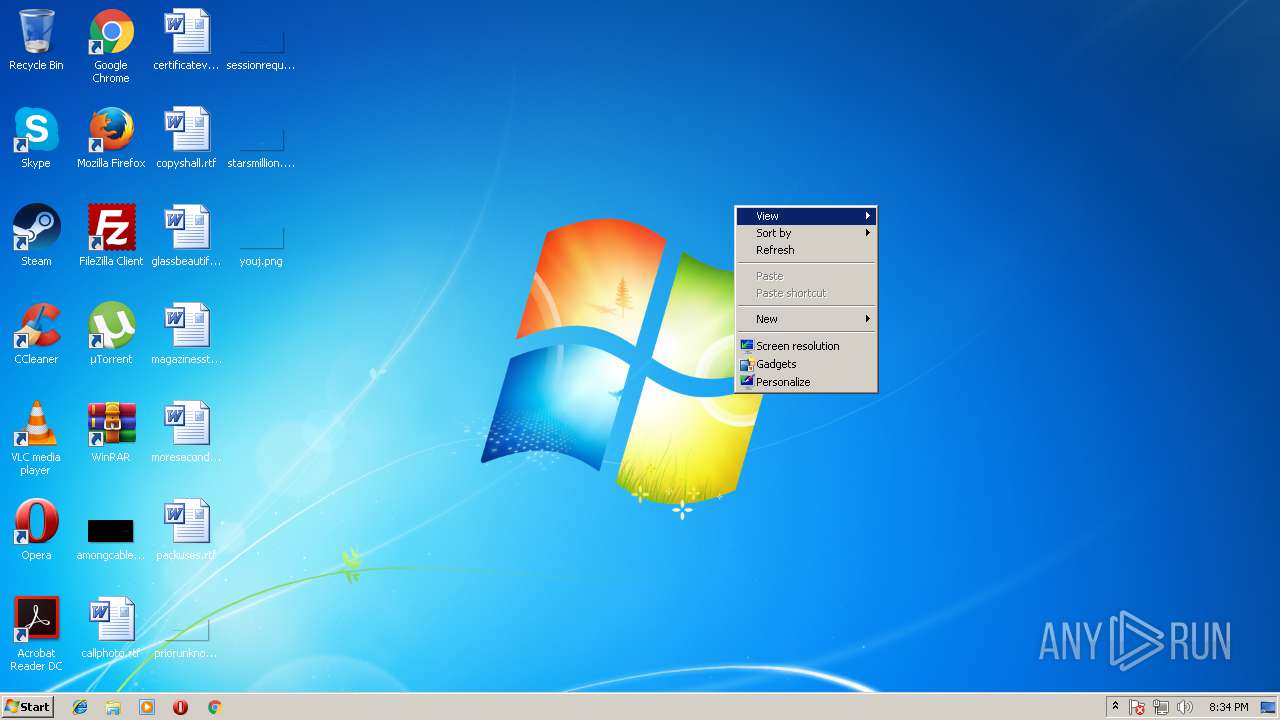Select the priorunkno... desktop file
Viewport: 1280px width, 720px height.
coord(186,639)
